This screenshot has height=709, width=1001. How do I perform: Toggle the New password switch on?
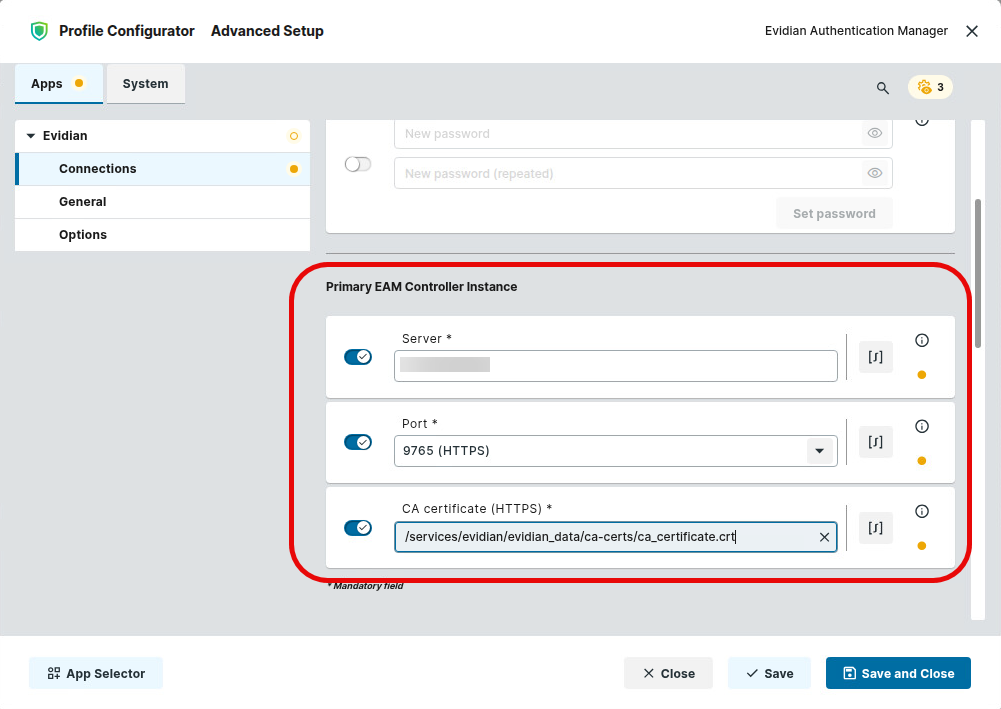pyautogui.click(x=358, y=164)
